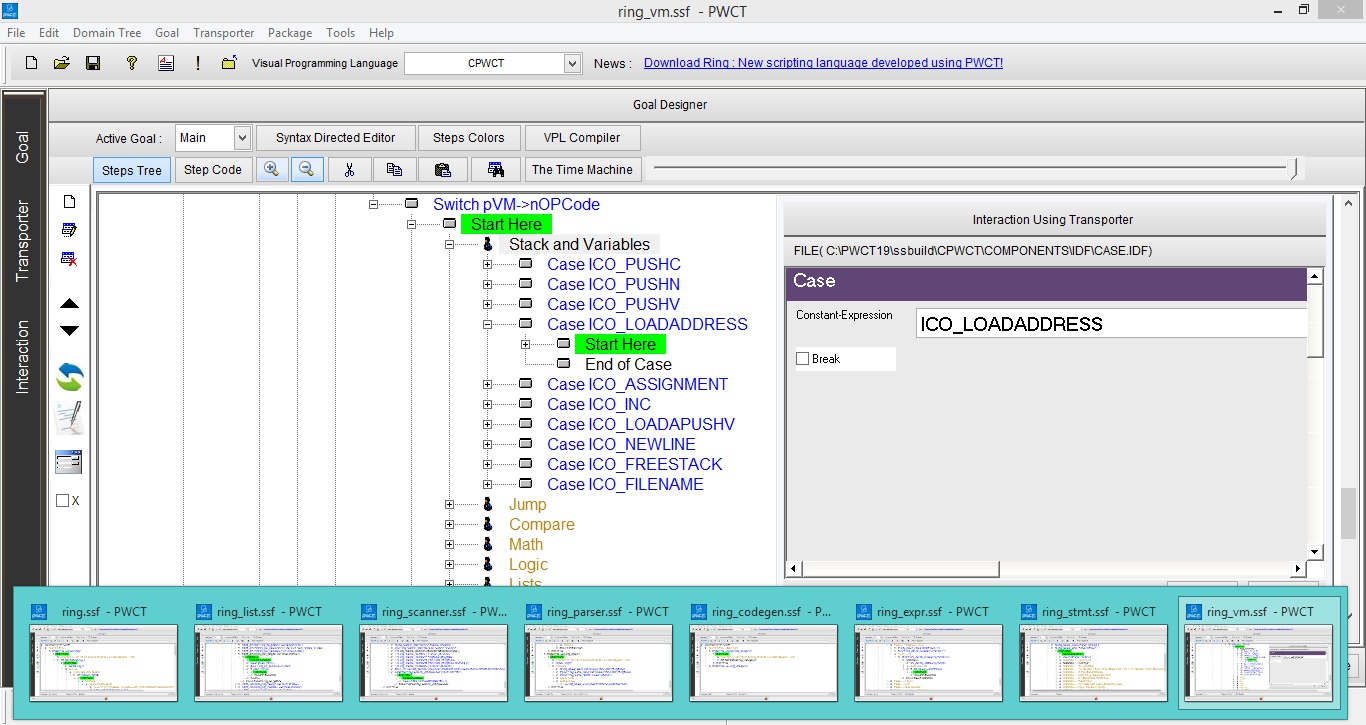
Task: Click the Save floppy disk icon
Action: [93, 63]
